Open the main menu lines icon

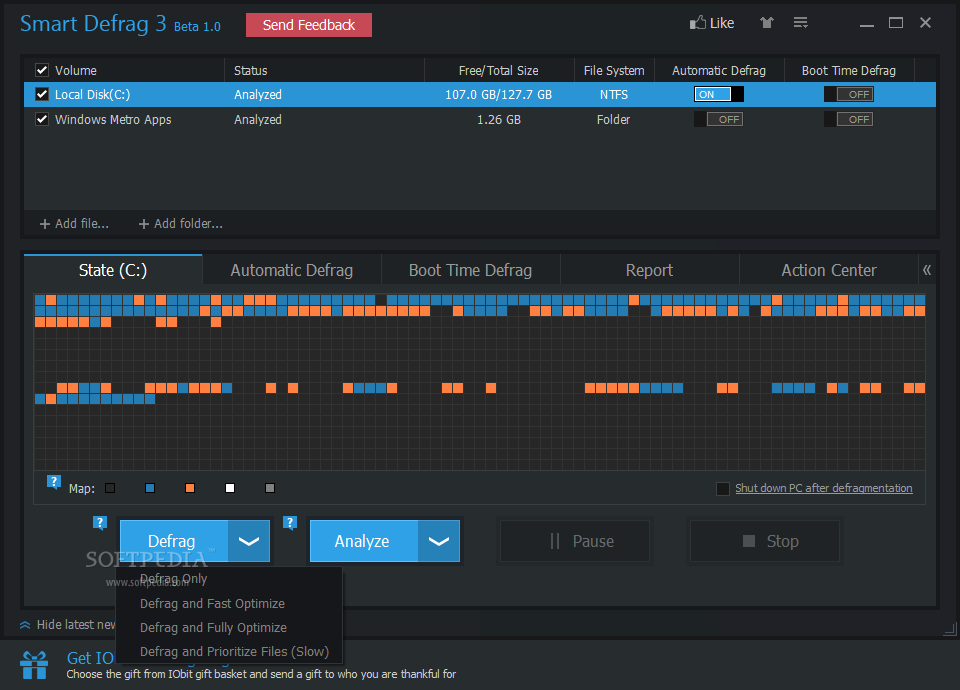click(x=800, y=23)
